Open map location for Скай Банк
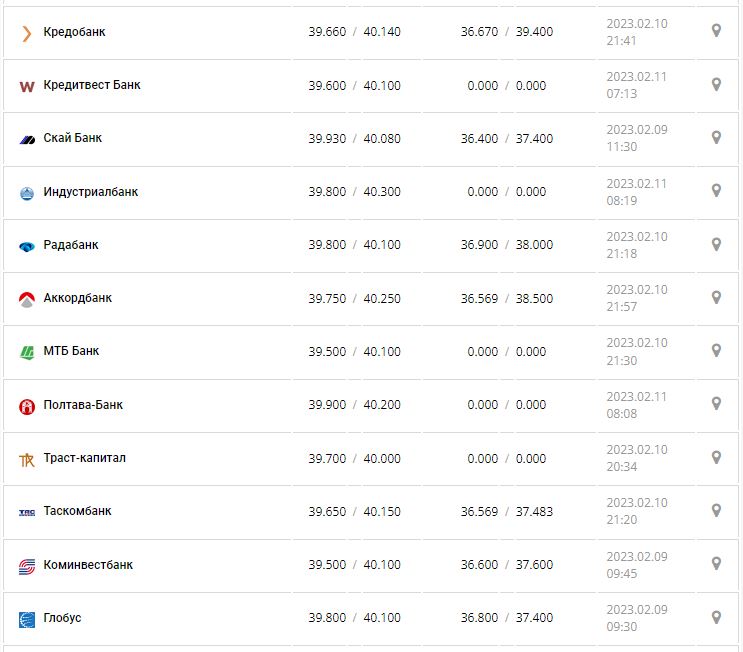The image size is (743, 652). pyautogui.click(x=716, y=138)
